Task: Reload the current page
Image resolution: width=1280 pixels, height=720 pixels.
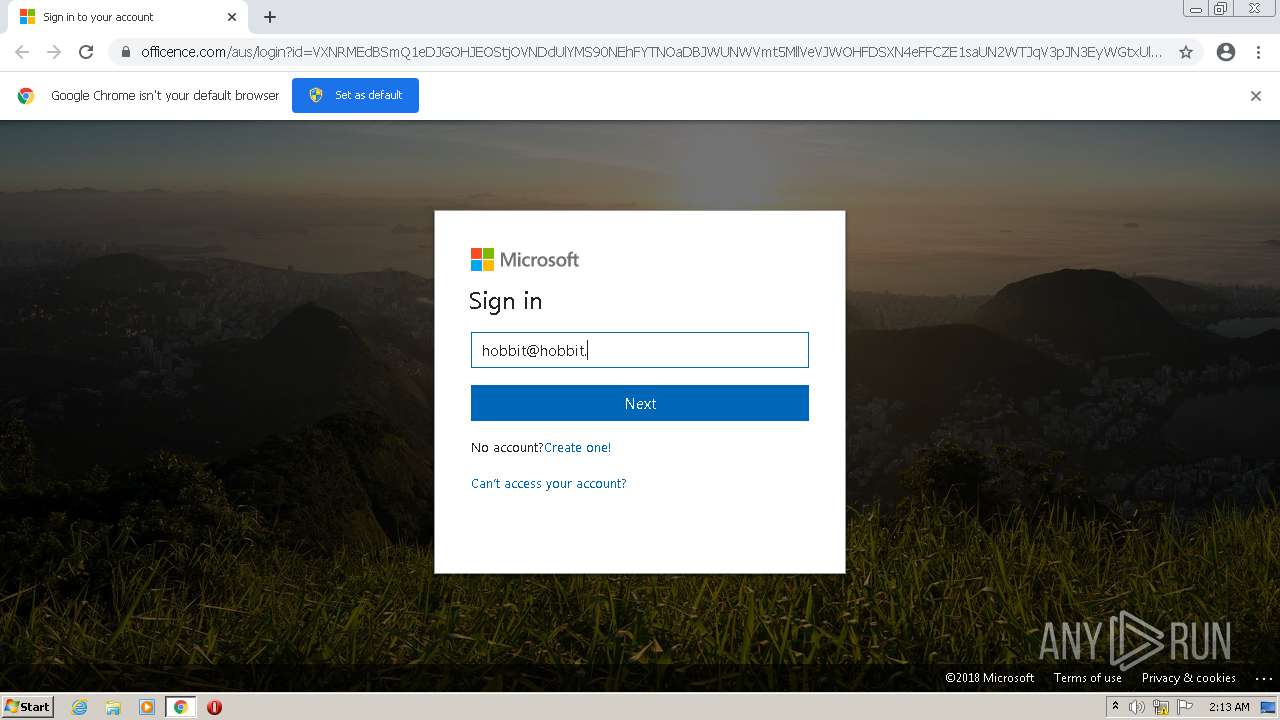Action: pos(86,52)
